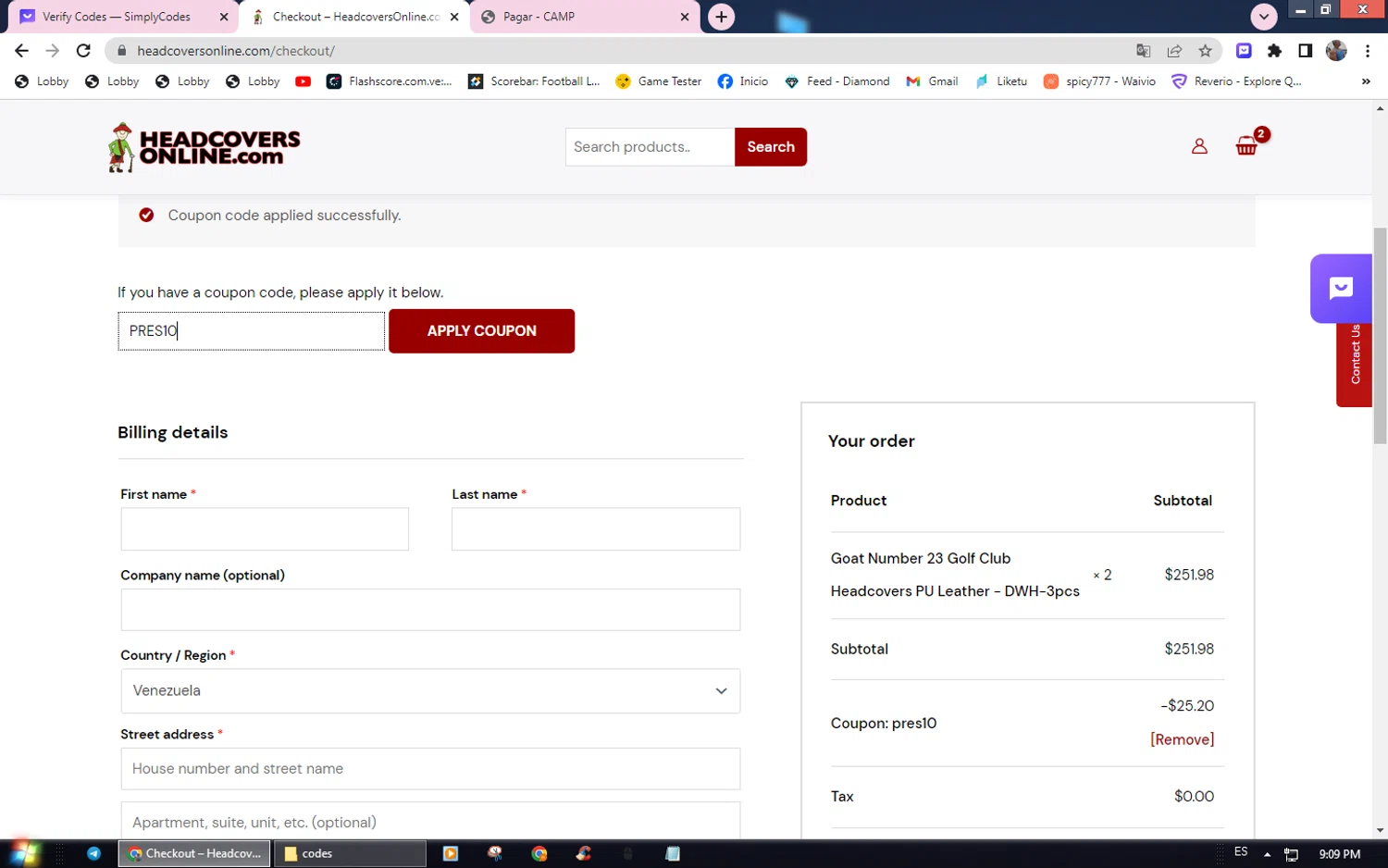1388x868 pixels.
Task: Open a new tab with the plus button
Action: [x=721, y=17]
